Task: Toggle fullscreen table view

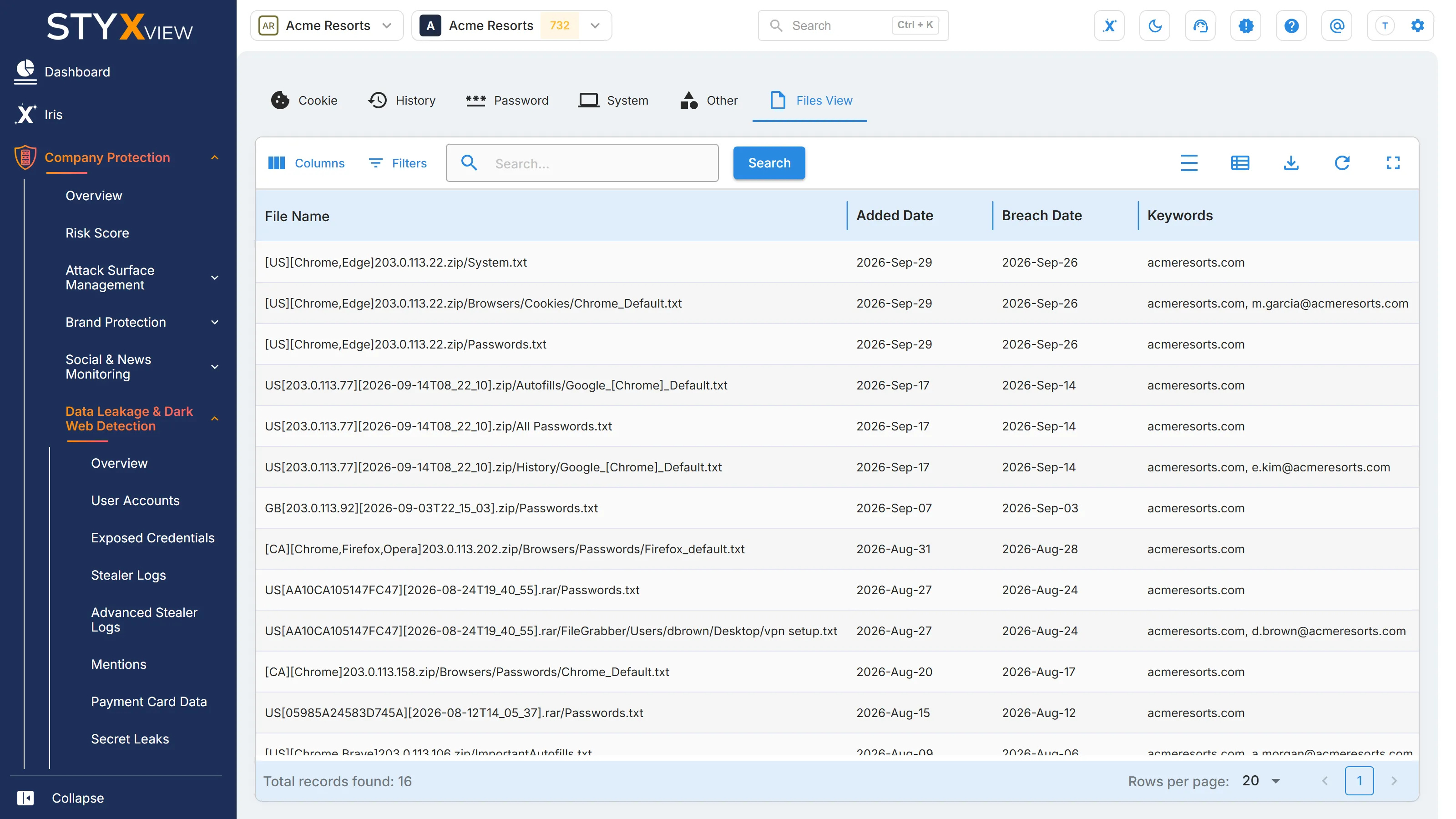Action: click(1393, 163)
